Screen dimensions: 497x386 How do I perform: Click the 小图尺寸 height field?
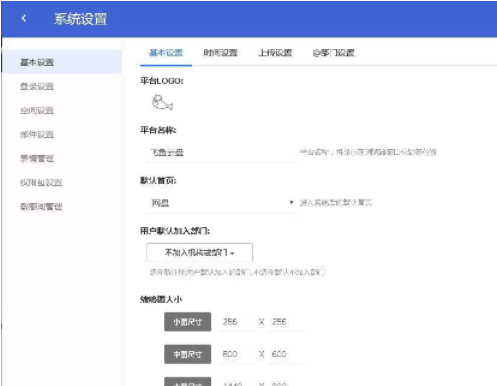[x=287, y=322]
